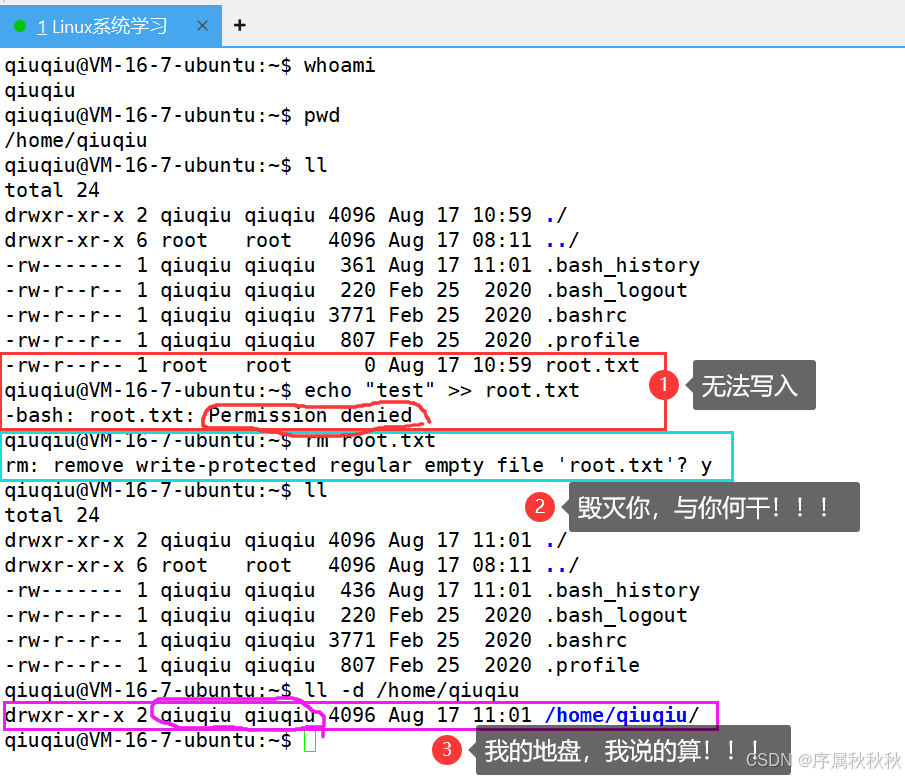Click the first 'total 24' line
Viewport: 905px width, 776px height.
pos(52,190)
